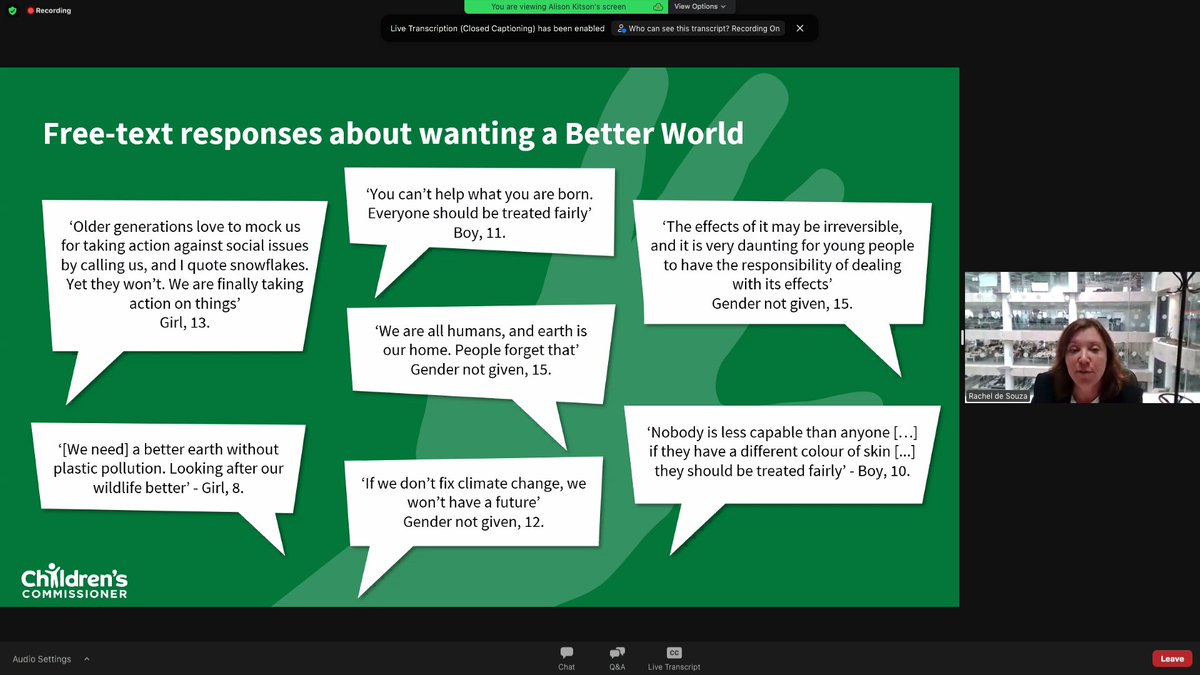Click the Leave button

tap(1171, 658)
